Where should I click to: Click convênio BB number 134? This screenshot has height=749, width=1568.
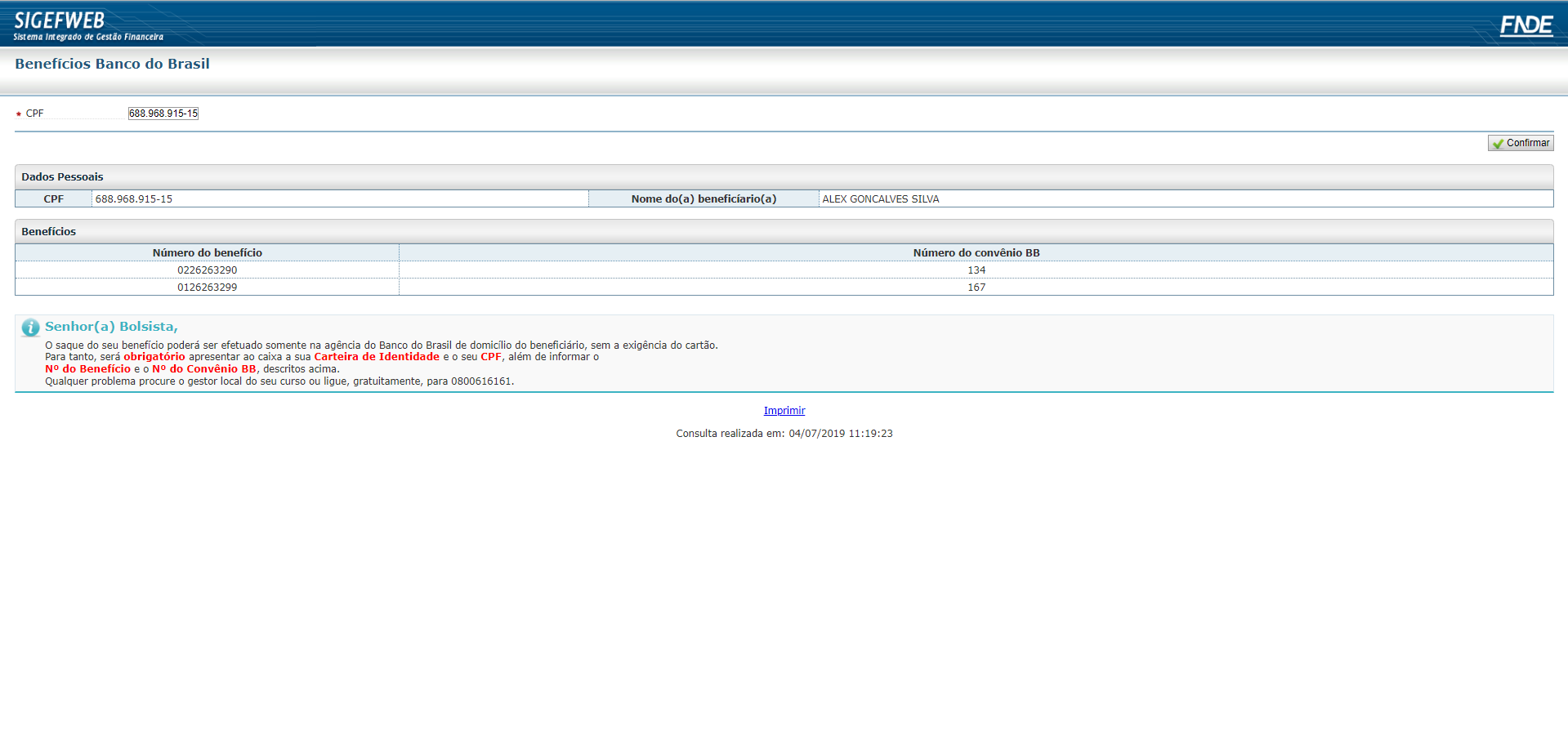pyautogui.click(x=976, y=270)
